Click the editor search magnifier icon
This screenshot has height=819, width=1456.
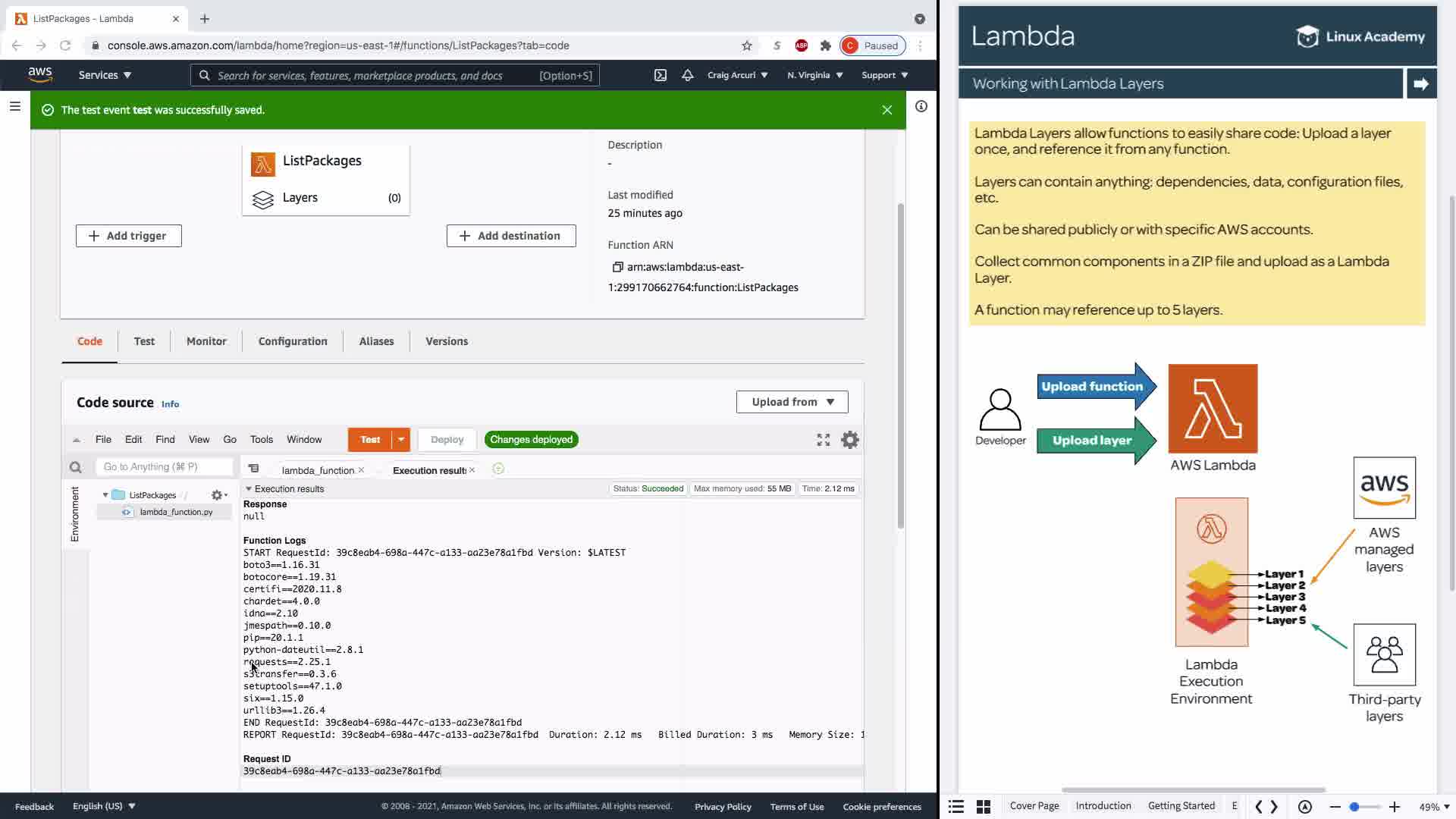pyautogui.click(x=75, y=467)
